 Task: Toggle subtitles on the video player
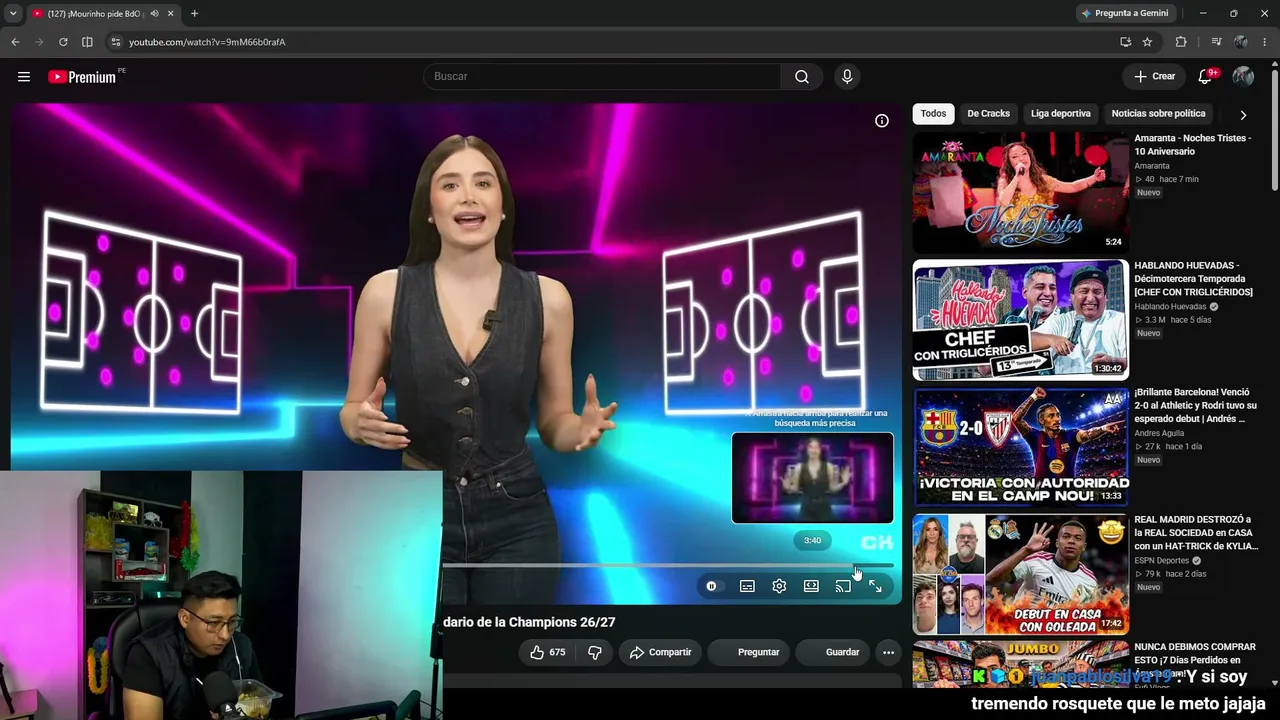click(747, 586)
